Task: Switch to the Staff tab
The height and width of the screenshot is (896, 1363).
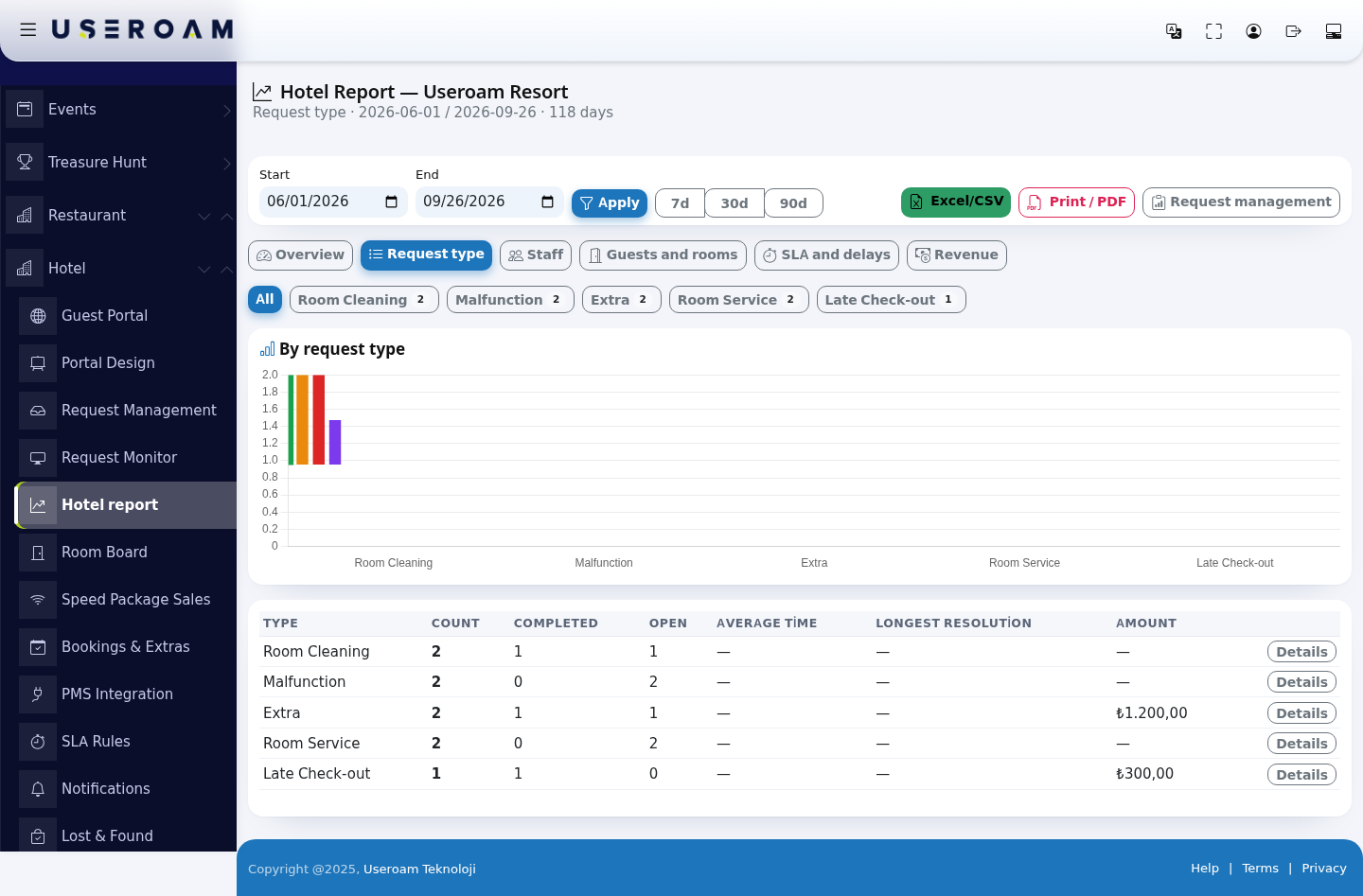Action: coord(536,255)
